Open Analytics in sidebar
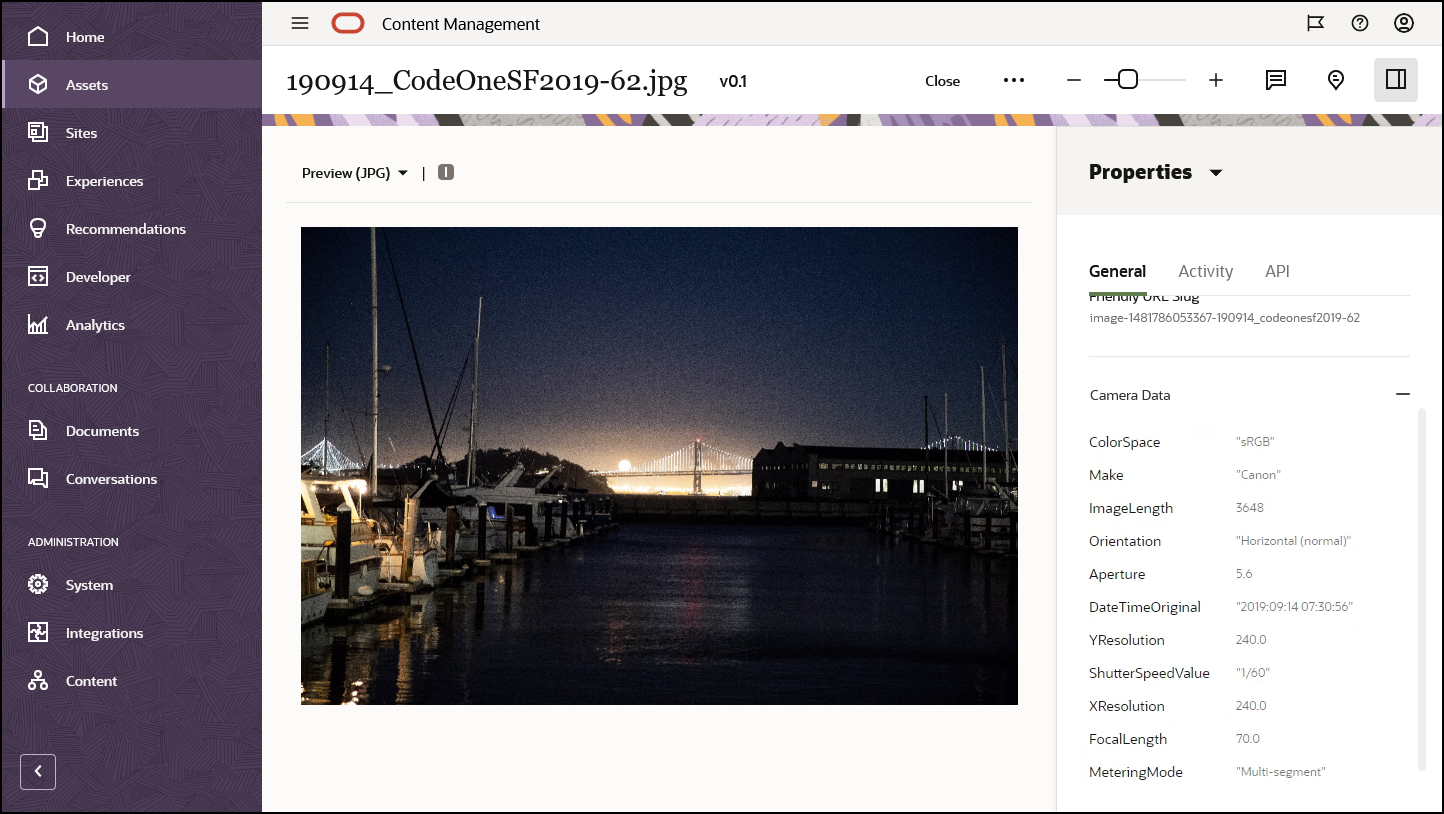This screenshot has width=1444, height=814. (x=95, y=325)
